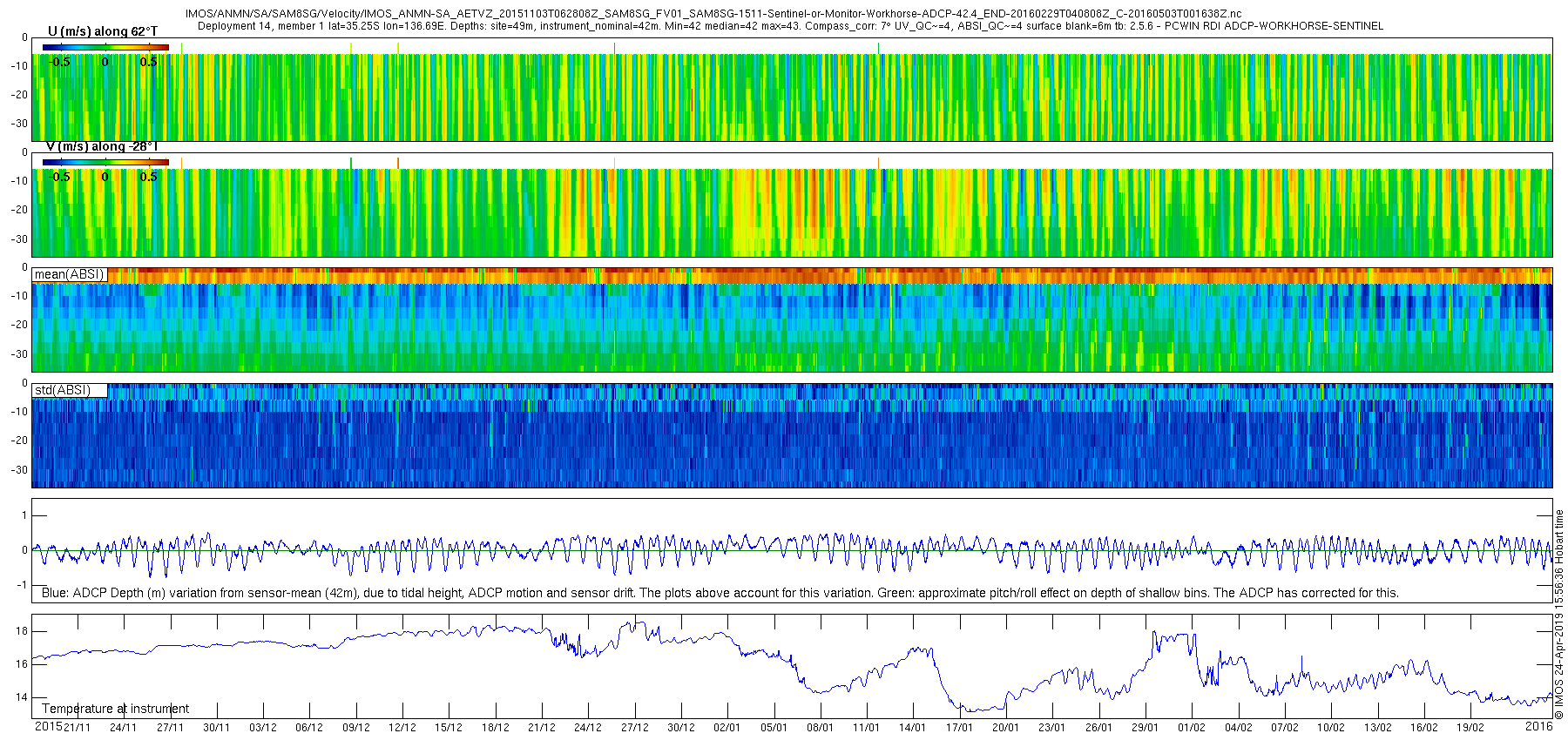
Task: Click the "11/01" date tick label
Action: point(867,727)
